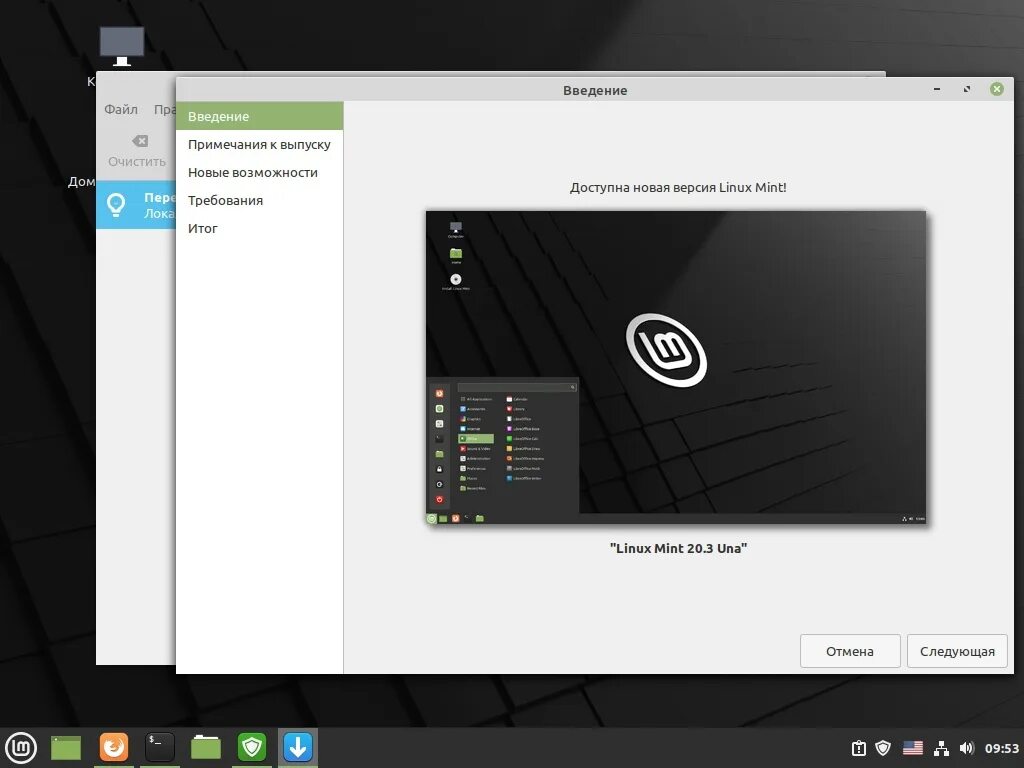1024x768 pixels.
Task: Launch Firefox from the taskbar
Action: (113, 747)
